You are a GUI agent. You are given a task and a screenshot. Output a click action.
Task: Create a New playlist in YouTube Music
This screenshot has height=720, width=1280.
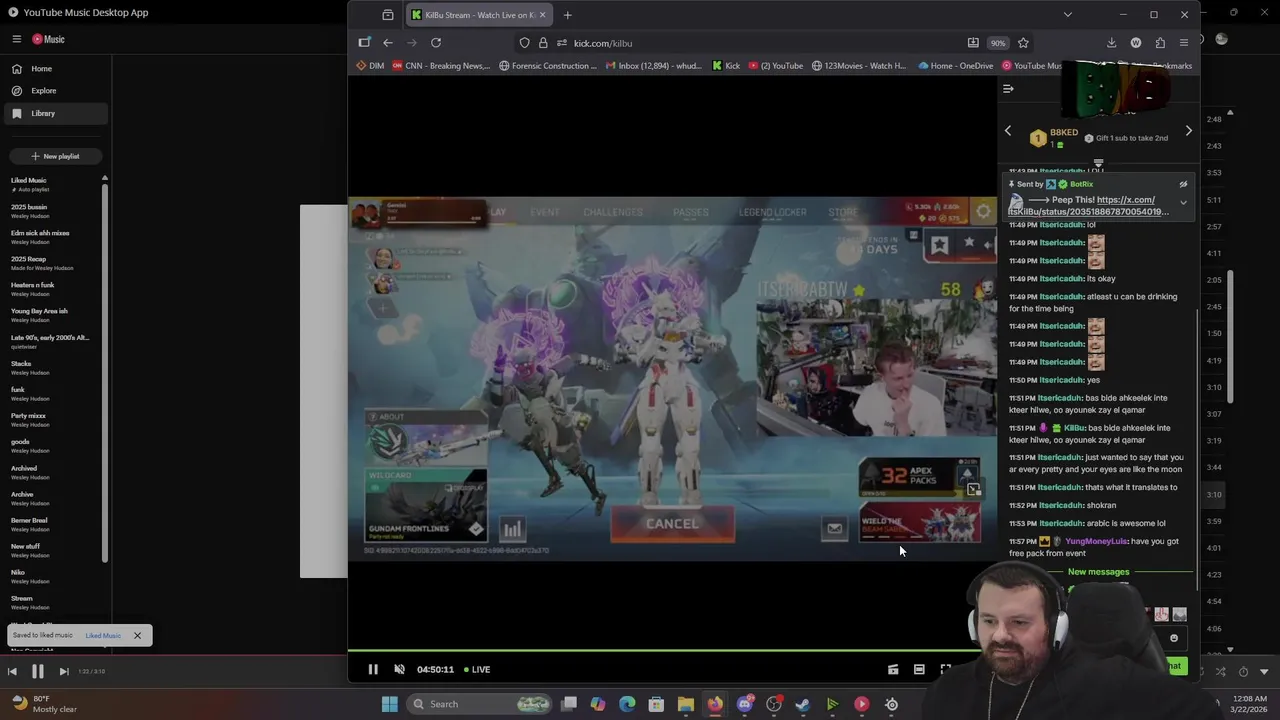(55, 156)
